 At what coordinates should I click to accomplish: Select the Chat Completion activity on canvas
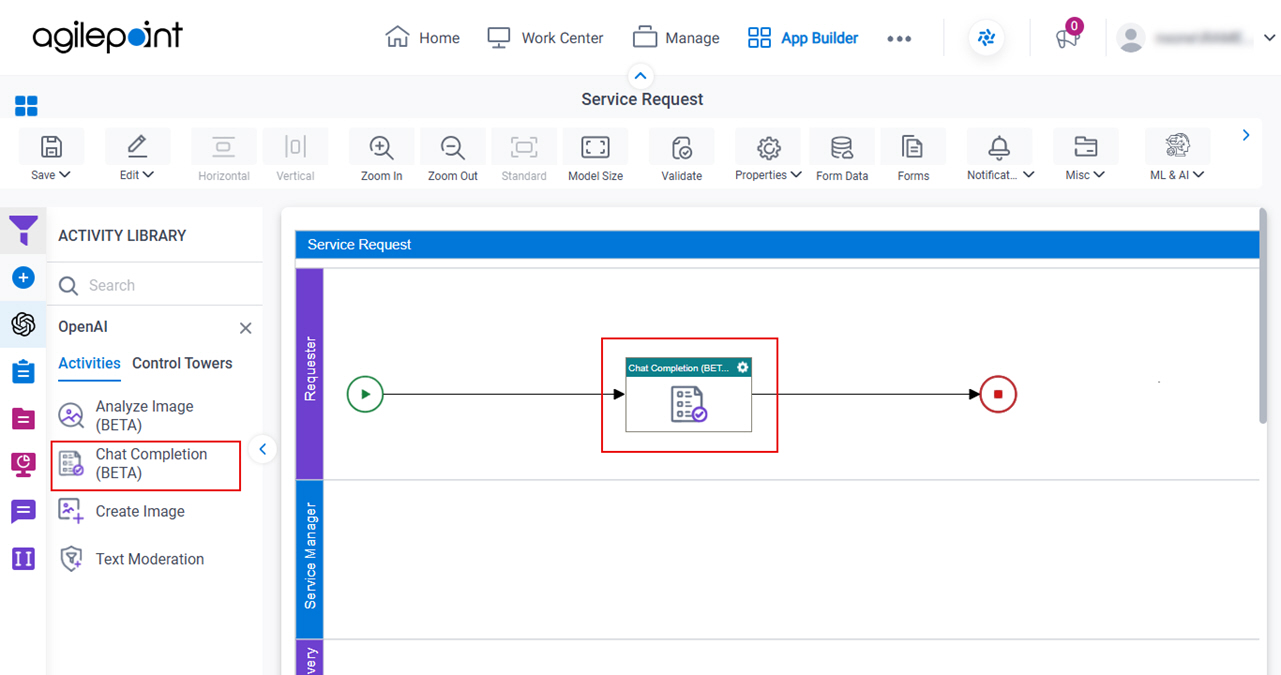(688, 395)
